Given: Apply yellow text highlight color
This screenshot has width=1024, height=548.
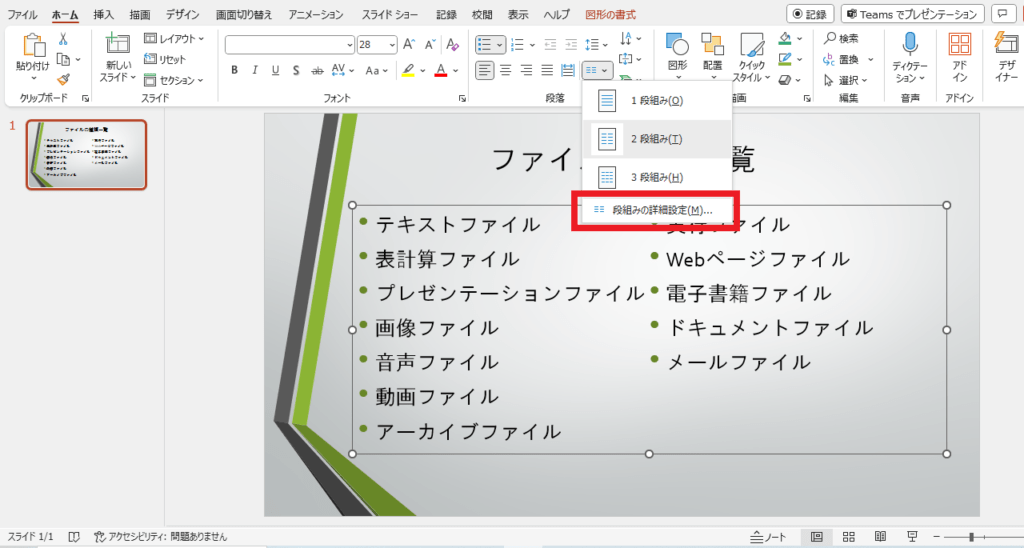Looking at the screenshot, I should (x=408, y=70).
